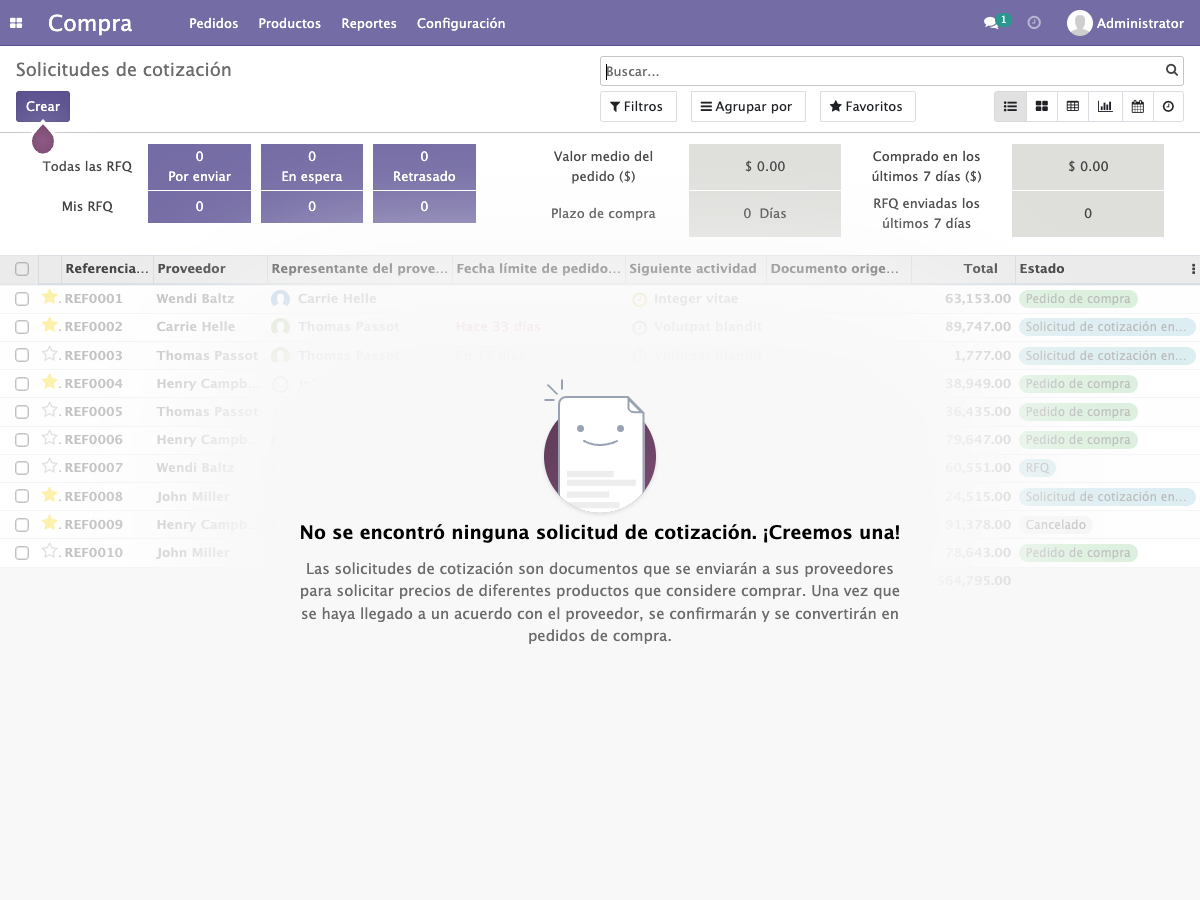Click Mis RFQ count under Por enviar
The height and width of the screenshot is (900, 1200).
tap(199, 207)
